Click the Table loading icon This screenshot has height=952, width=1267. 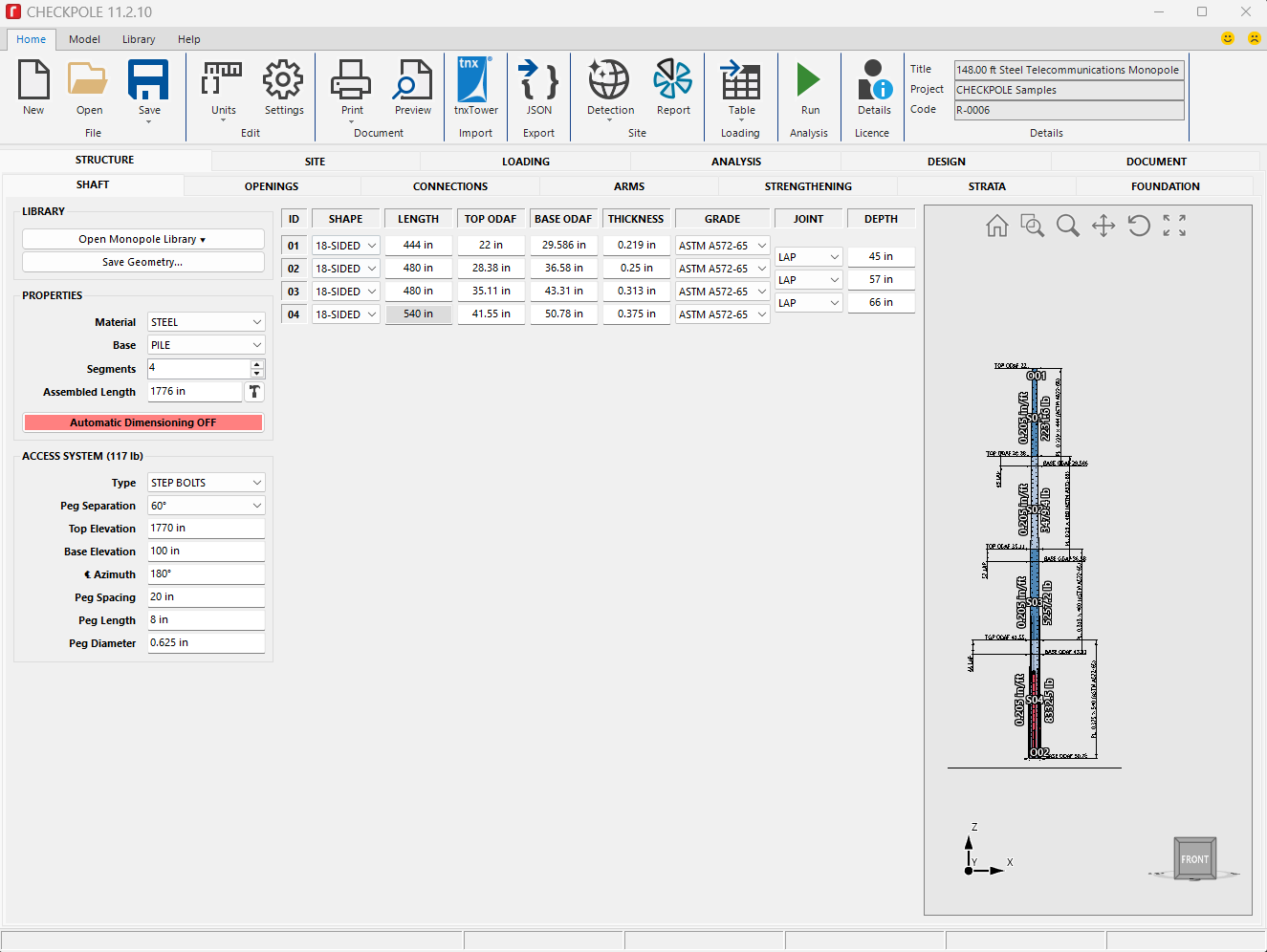click(x=741, y=80)
